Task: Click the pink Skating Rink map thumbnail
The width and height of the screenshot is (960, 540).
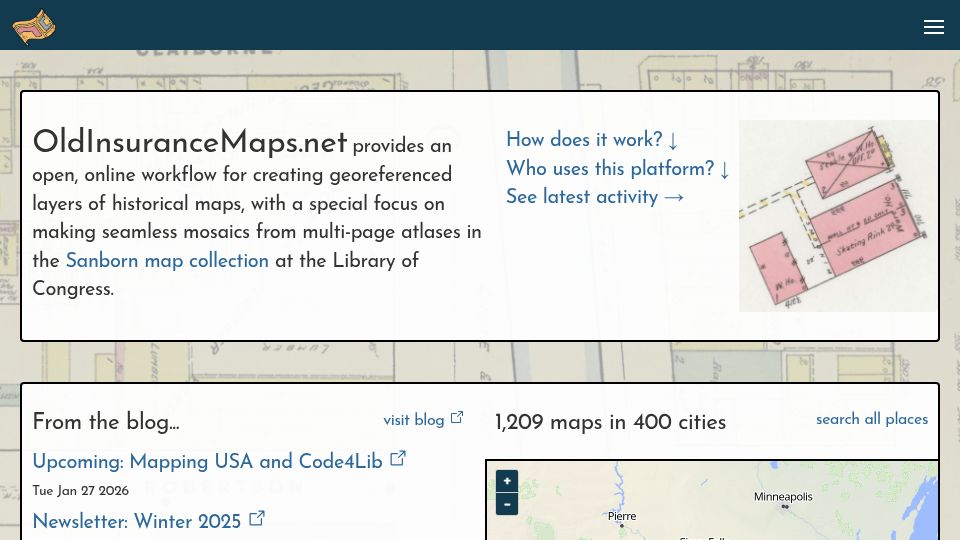Action: [x=836, y=216]
